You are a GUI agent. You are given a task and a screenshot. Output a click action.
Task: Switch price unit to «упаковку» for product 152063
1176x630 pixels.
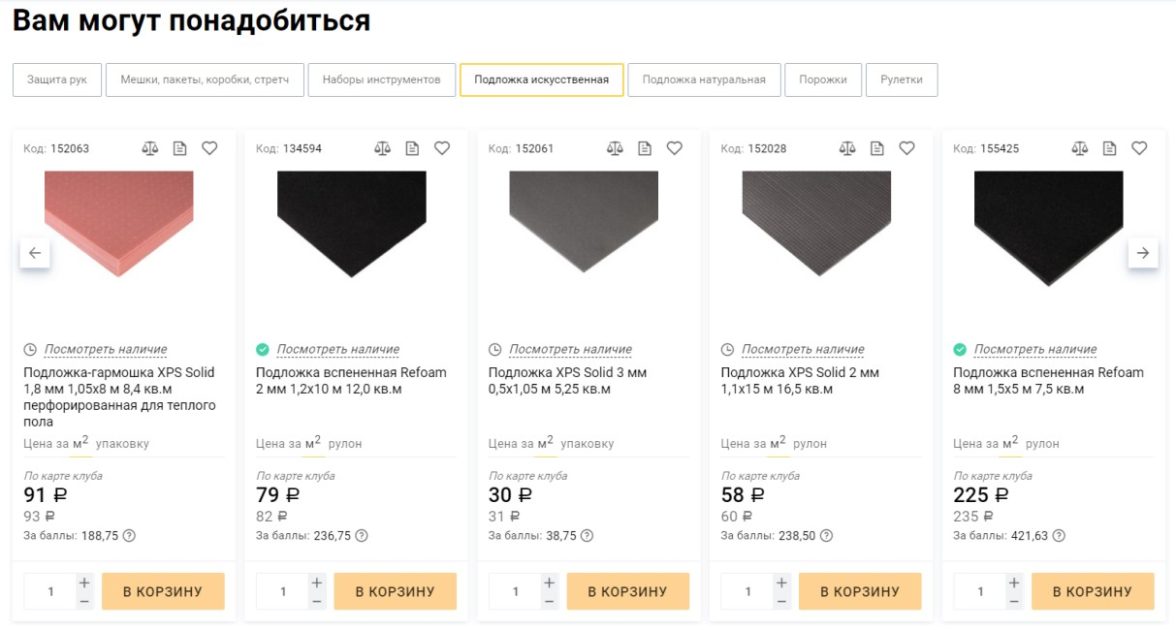(x=122, y=444)
